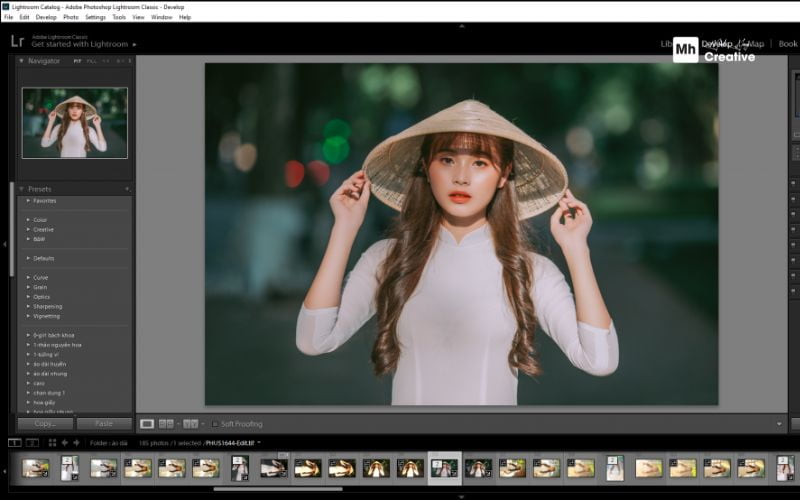Open the View menu
The height and width of the screenshot is (500, 800).
tap(138, 17)
